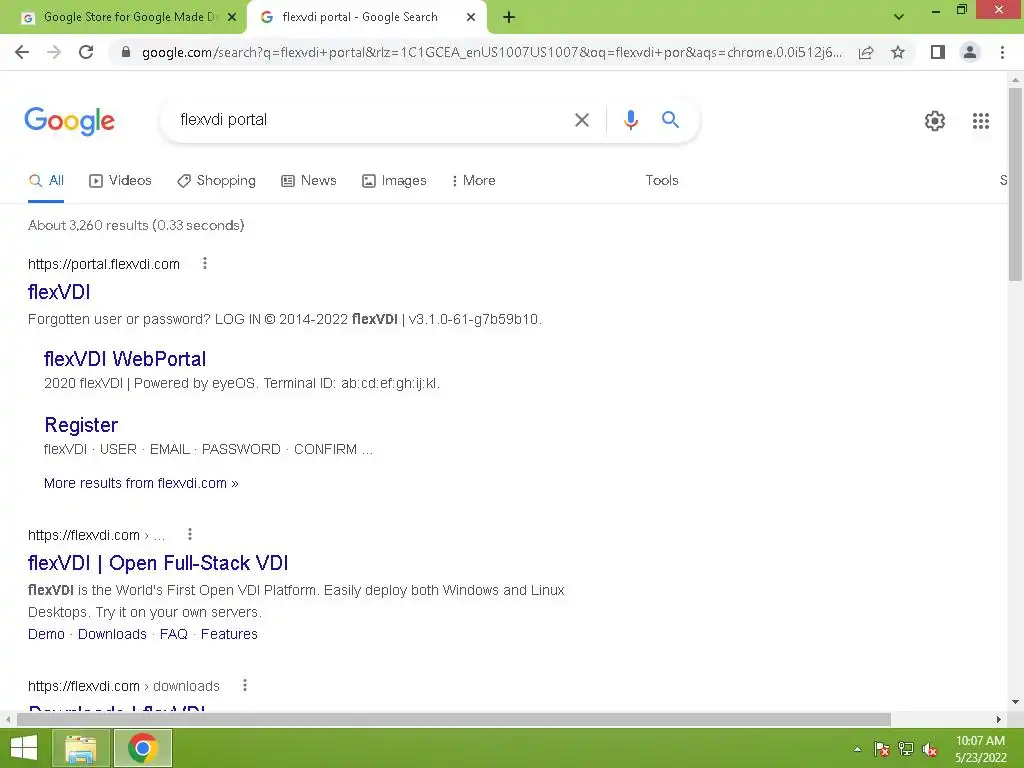This screenshot has height=768, width=1024.
Task: Open File Explorer from the taskbar
Action: (80, 748)
